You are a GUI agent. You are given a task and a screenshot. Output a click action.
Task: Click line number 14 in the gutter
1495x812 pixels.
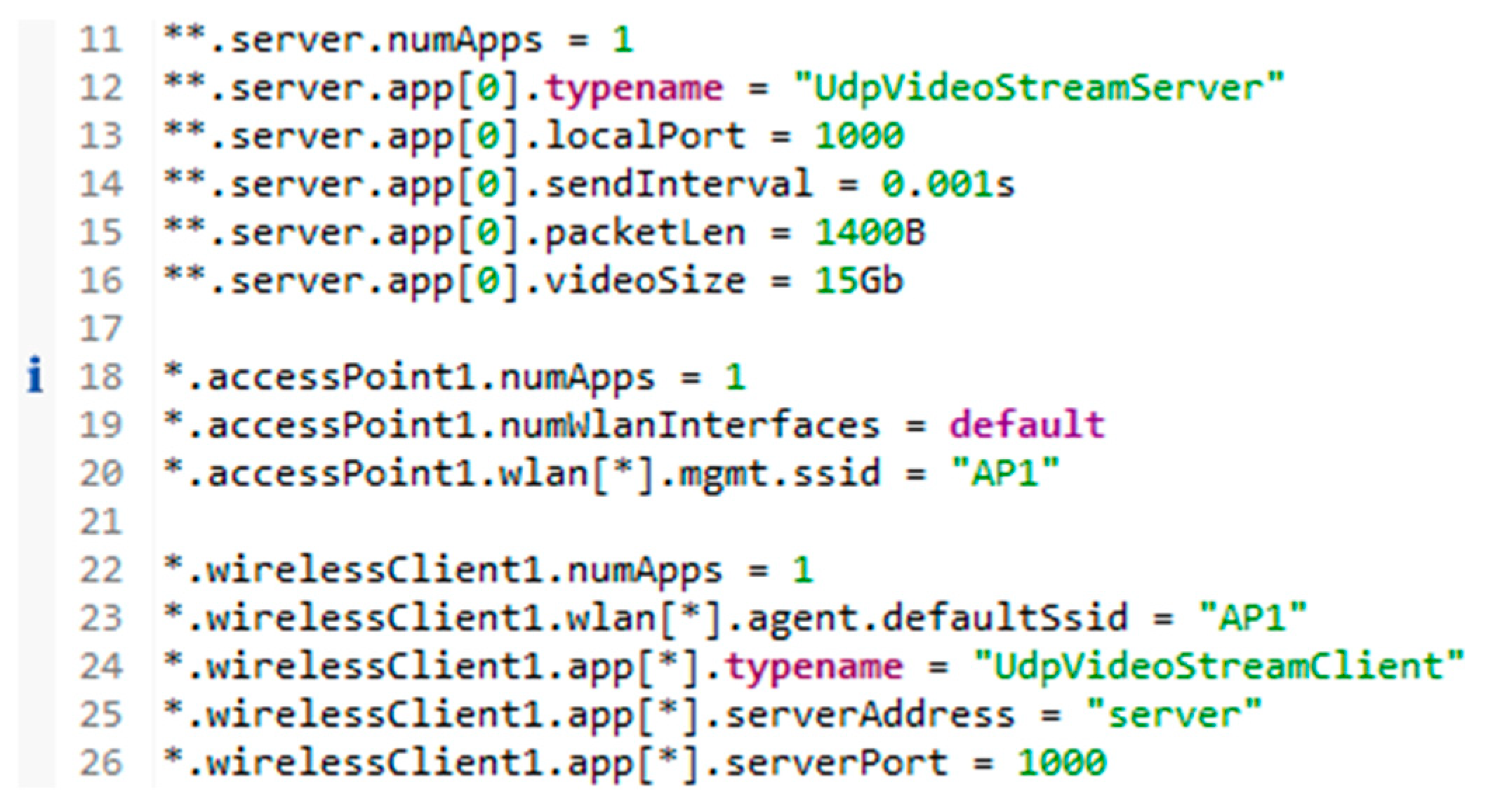click(x=100, y=184)
